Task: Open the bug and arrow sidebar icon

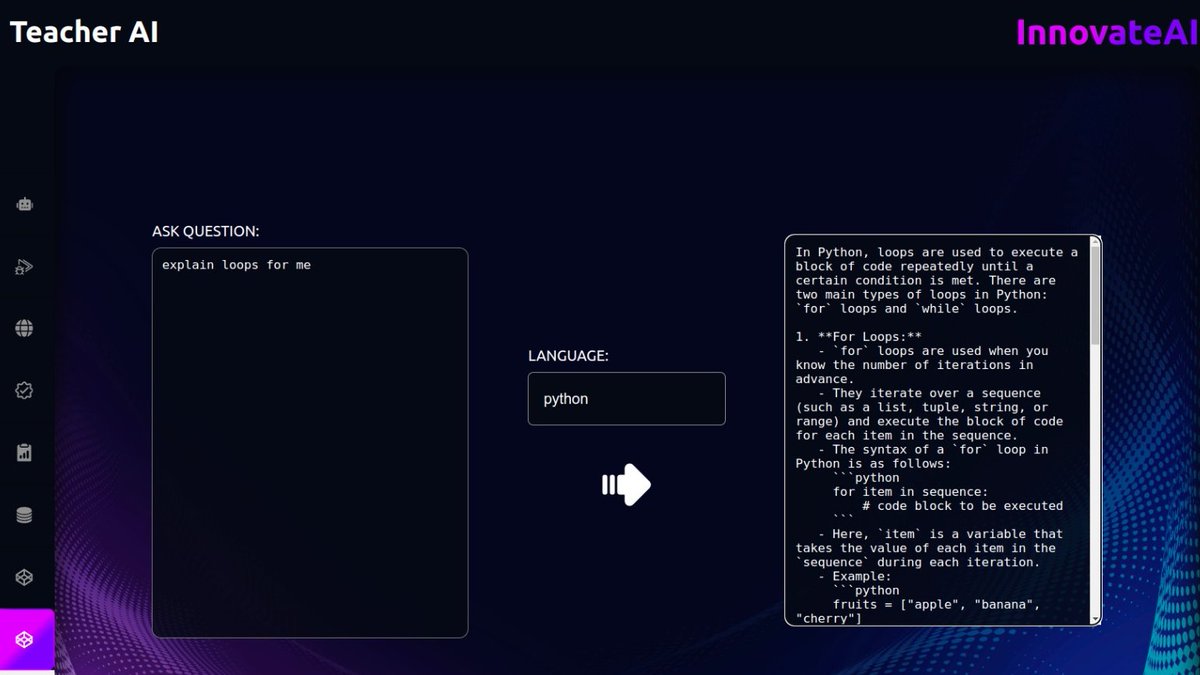Action: click(x=25, y=267)
